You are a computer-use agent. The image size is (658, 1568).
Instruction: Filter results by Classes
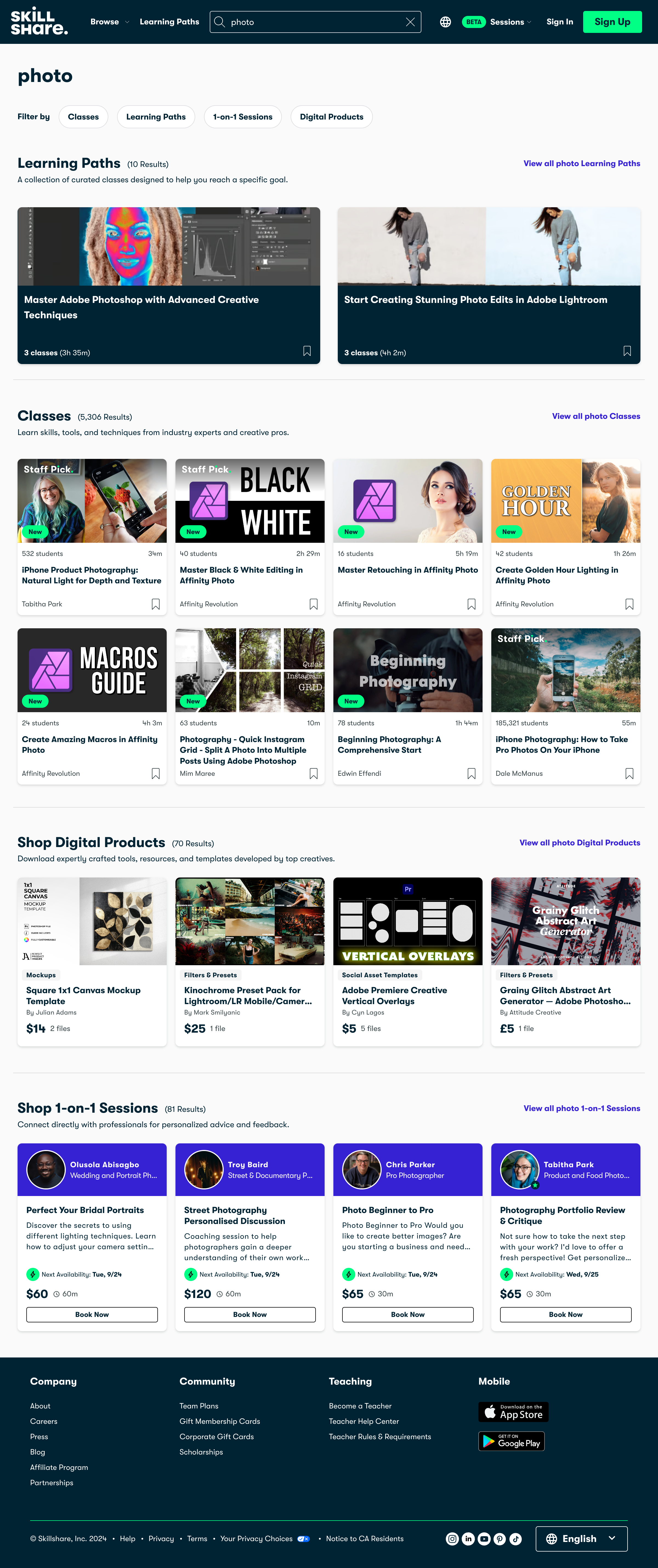(x=83, y=117)
